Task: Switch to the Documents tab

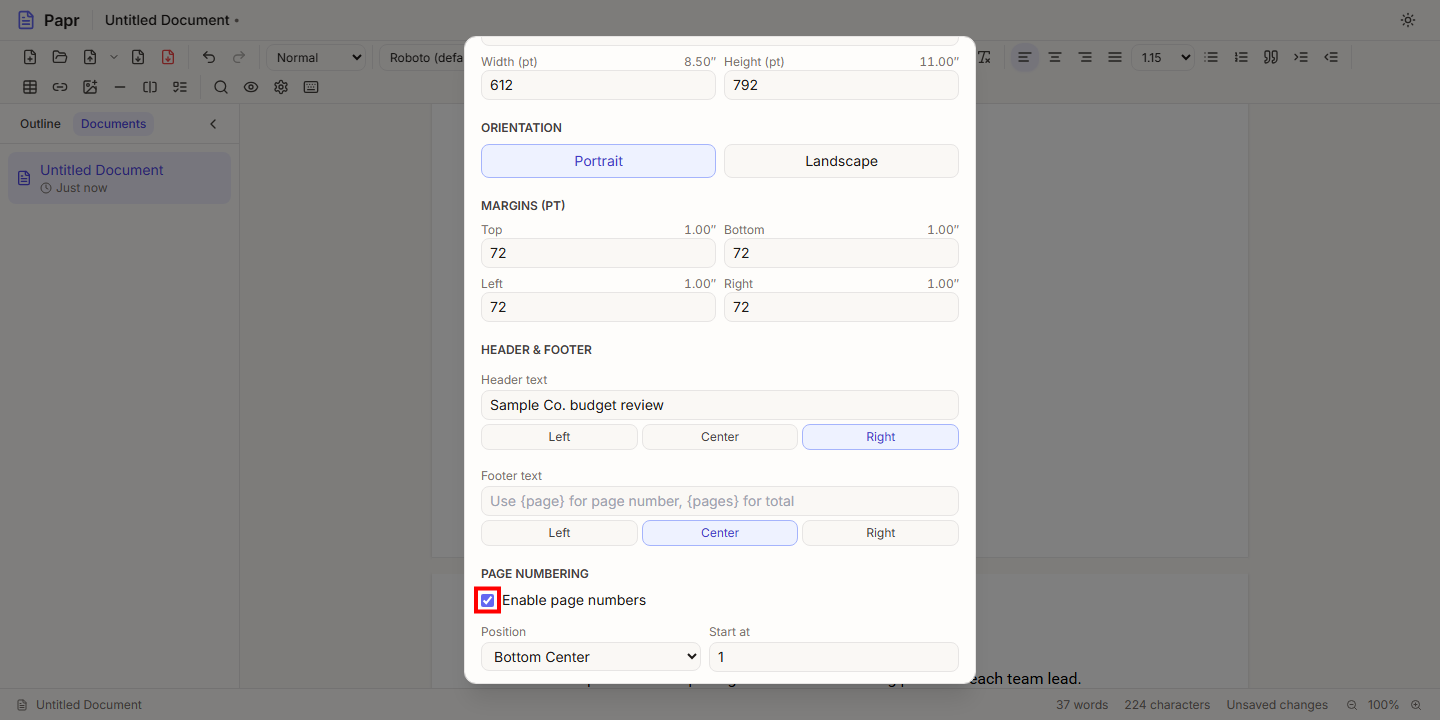Action: [113, 124]
